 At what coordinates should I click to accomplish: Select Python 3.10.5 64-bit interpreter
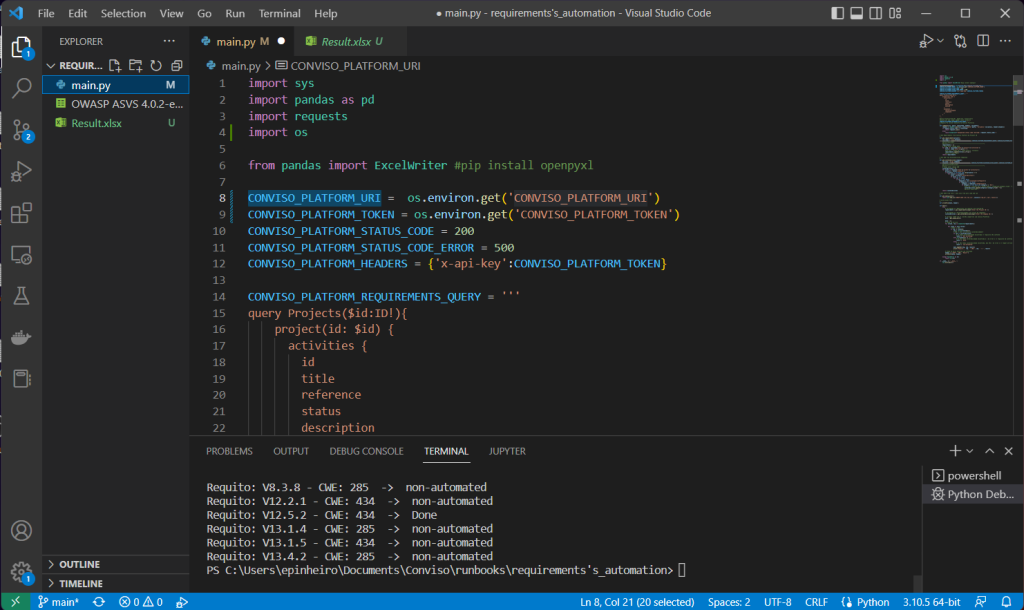click(931, 602)
